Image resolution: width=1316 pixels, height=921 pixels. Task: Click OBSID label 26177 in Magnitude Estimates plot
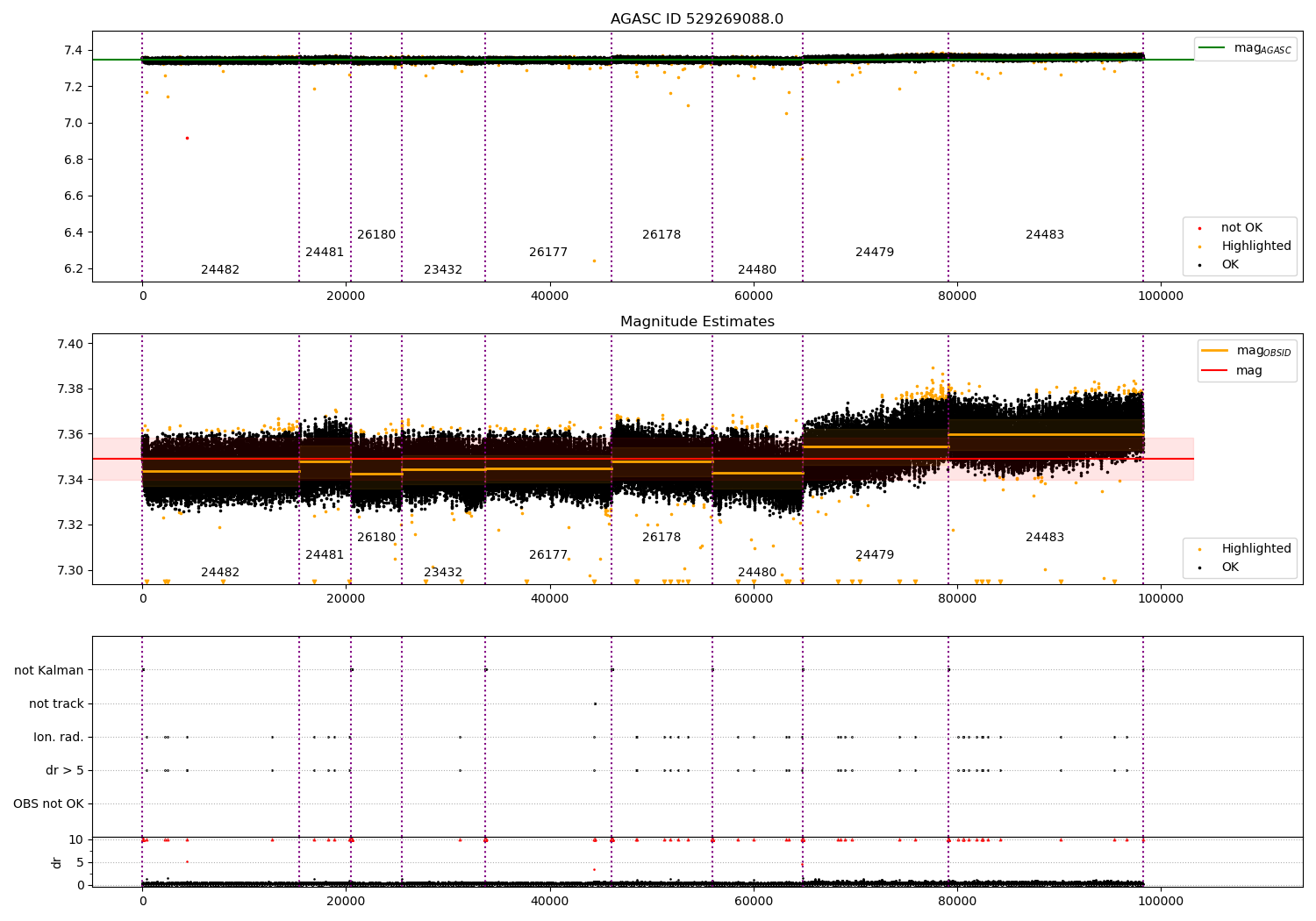548,555
